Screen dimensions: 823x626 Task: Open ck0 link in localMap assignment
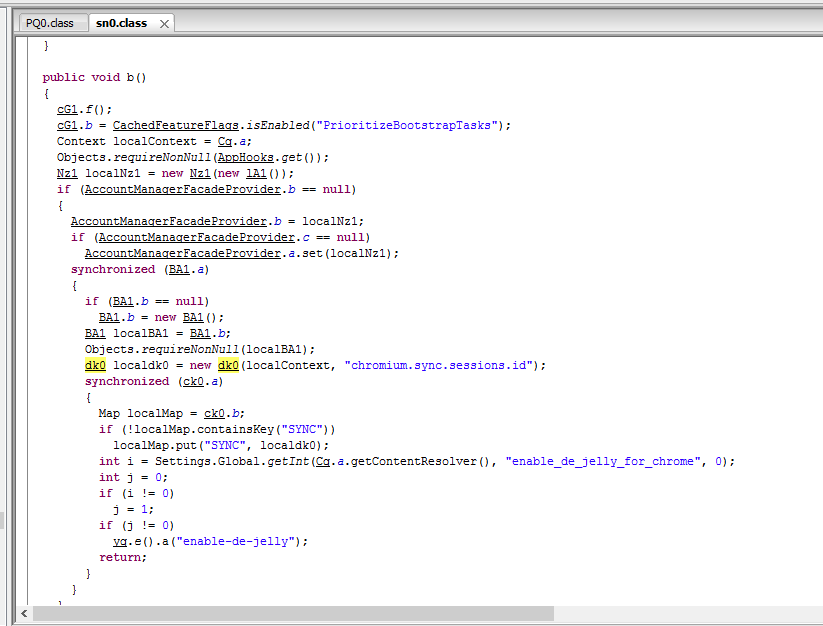(214, 413)
